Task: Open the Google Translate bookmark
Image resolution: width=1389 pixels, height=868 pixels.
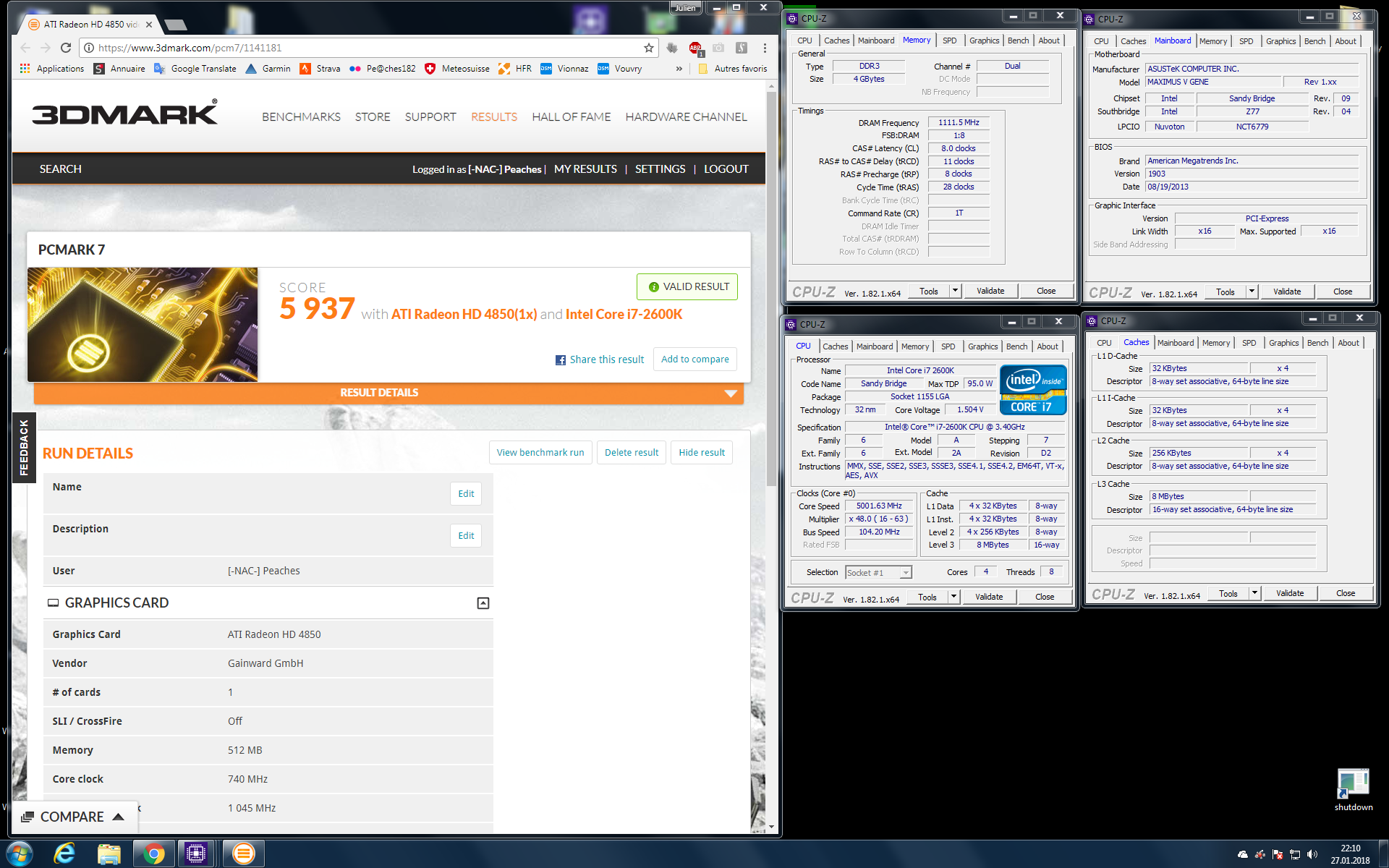Action: click(x=195, y=69)
